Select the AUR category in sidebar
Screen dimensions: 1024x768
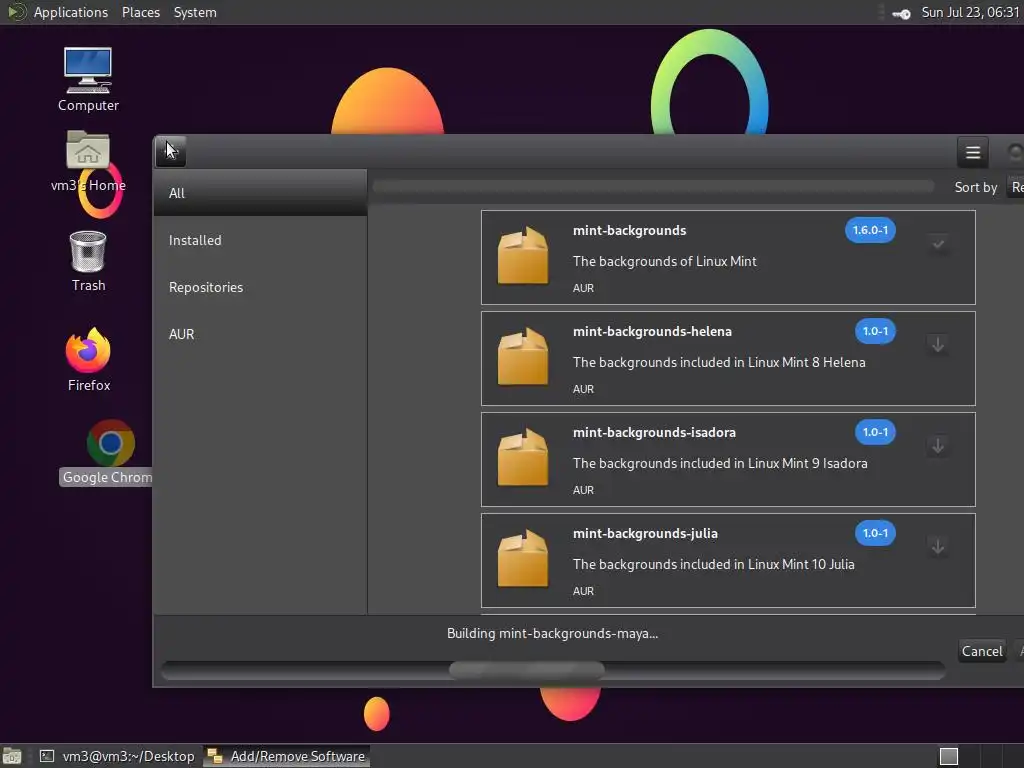[260, 334]
